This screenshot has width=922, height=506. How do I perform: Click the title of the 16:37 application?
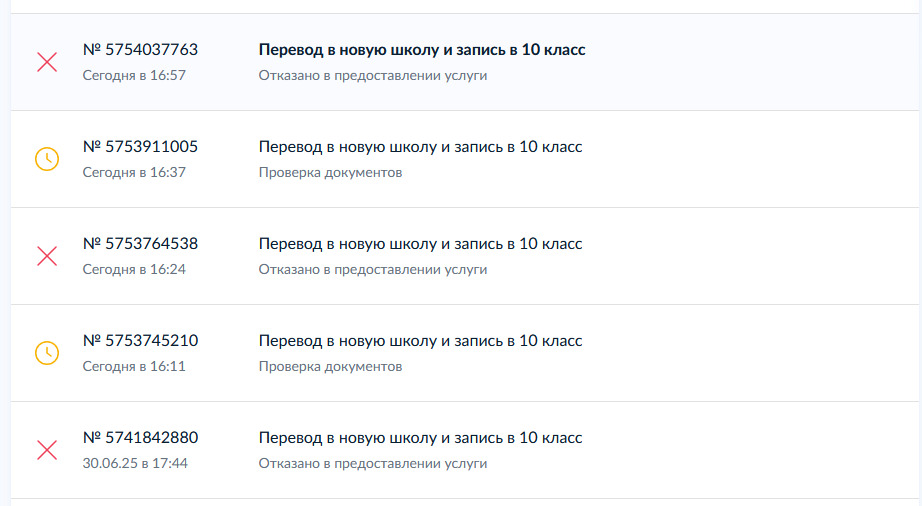click(420, 147)
